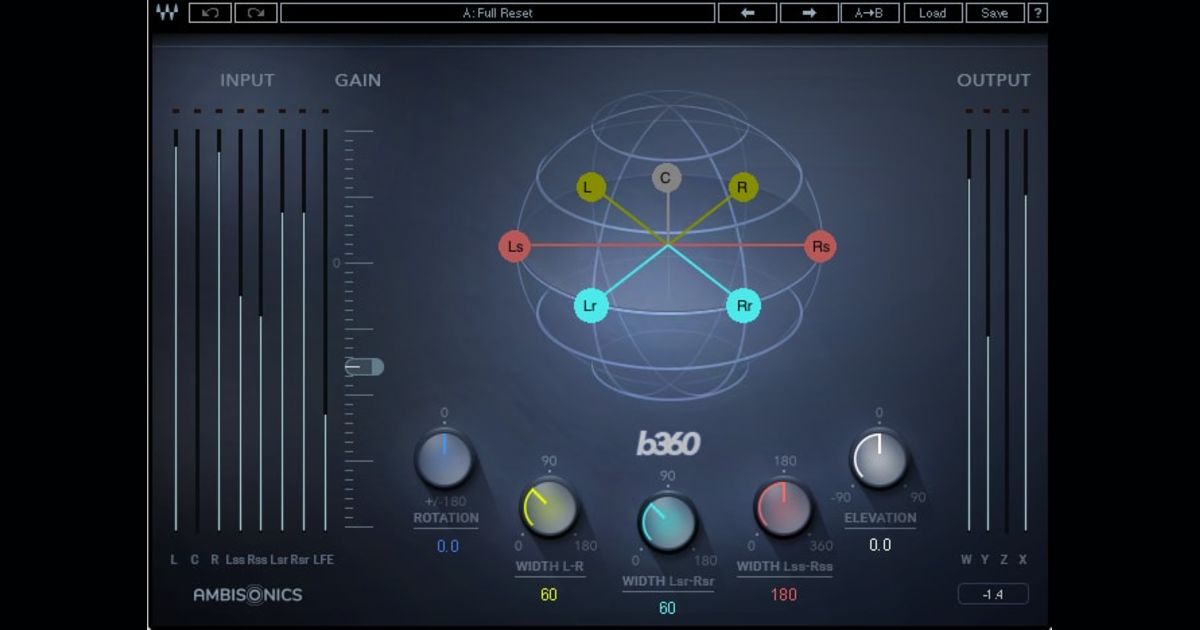This screenshot has width=1200, height=630.
Task: Toggle the A→B setup compare
Action: (x=872, y=13)
